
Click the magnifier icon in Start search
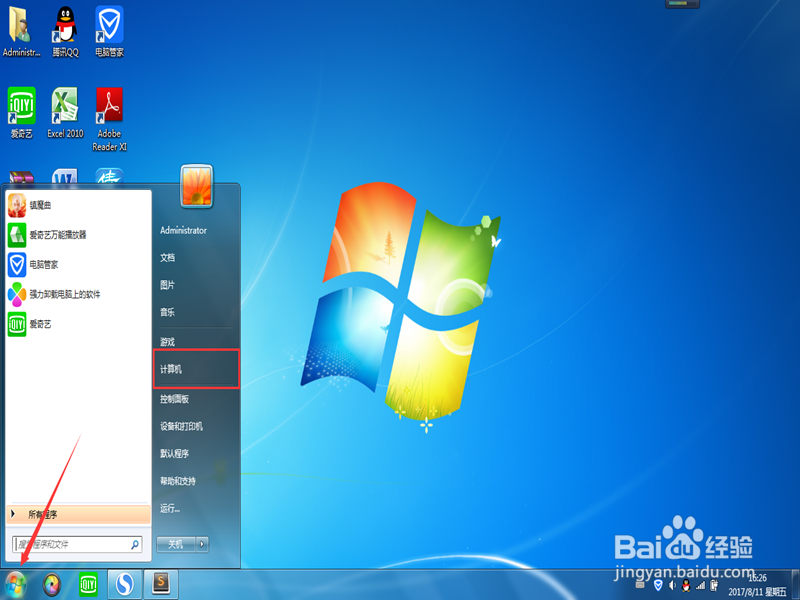tap(135, 544)
